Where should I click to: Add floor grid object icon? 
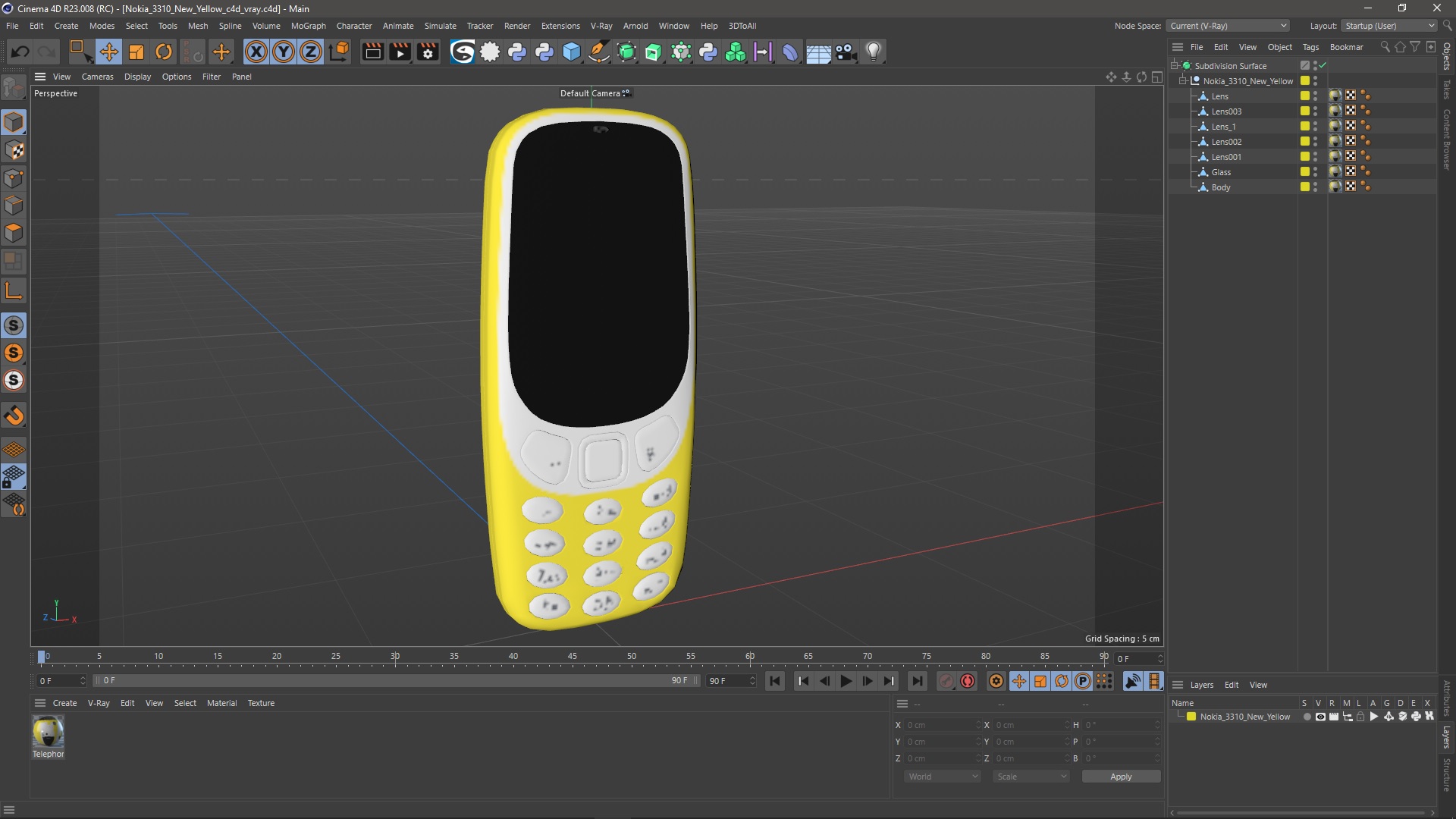tap(818, 52)
